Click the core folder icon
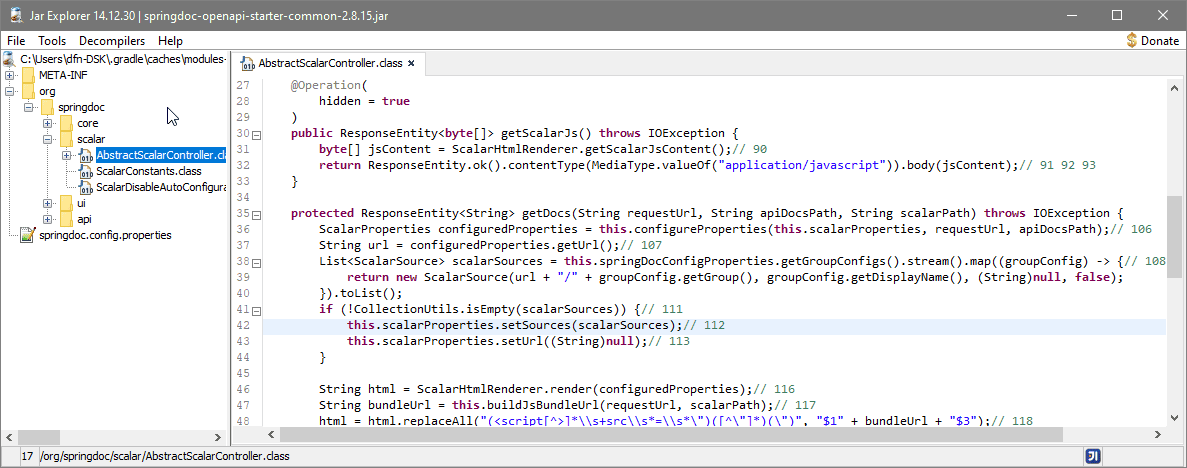 (66, 123)
